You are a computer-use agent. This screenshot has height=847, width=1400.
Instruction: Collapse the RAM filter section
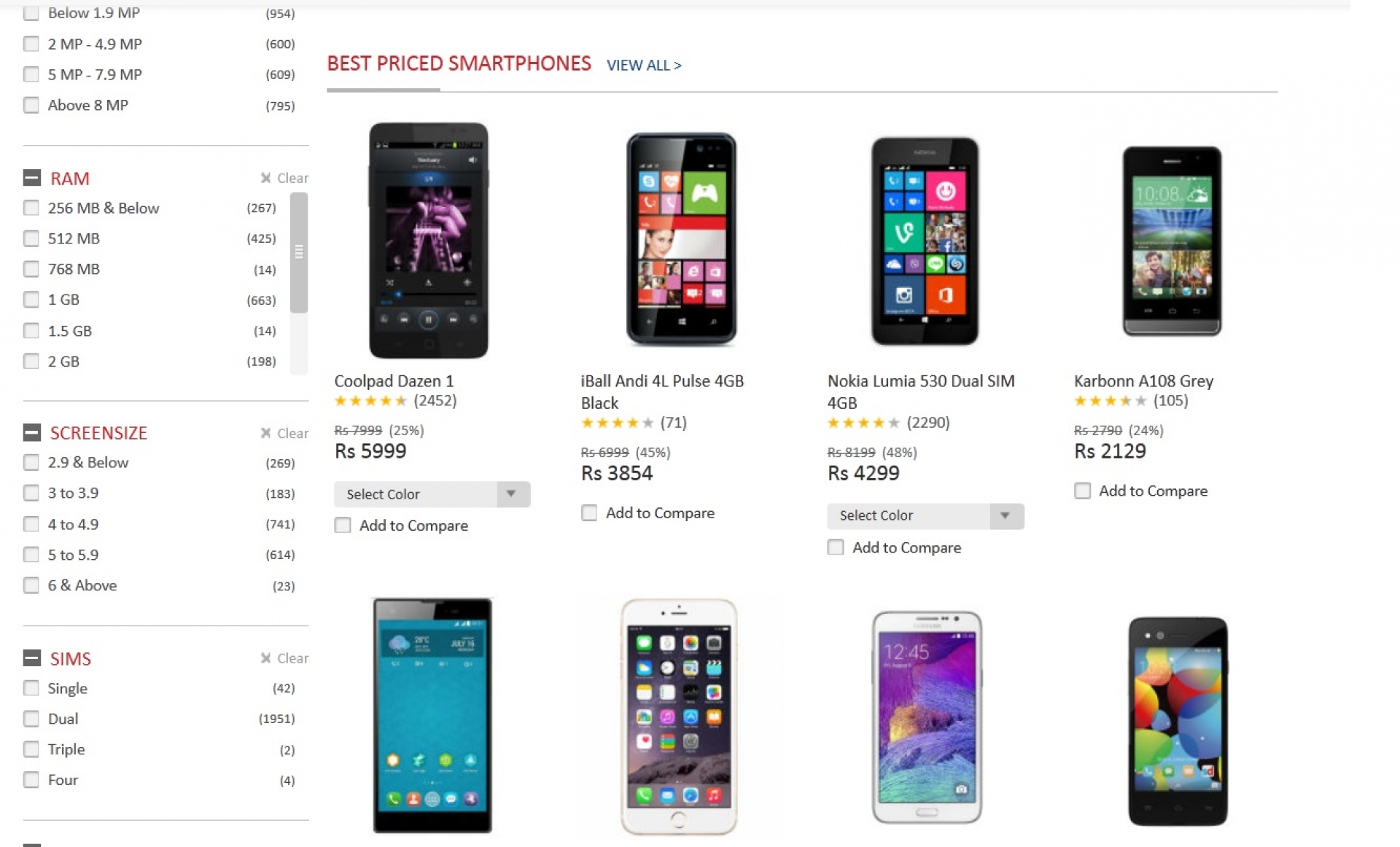pyautogui.click(x=31, y=177)
